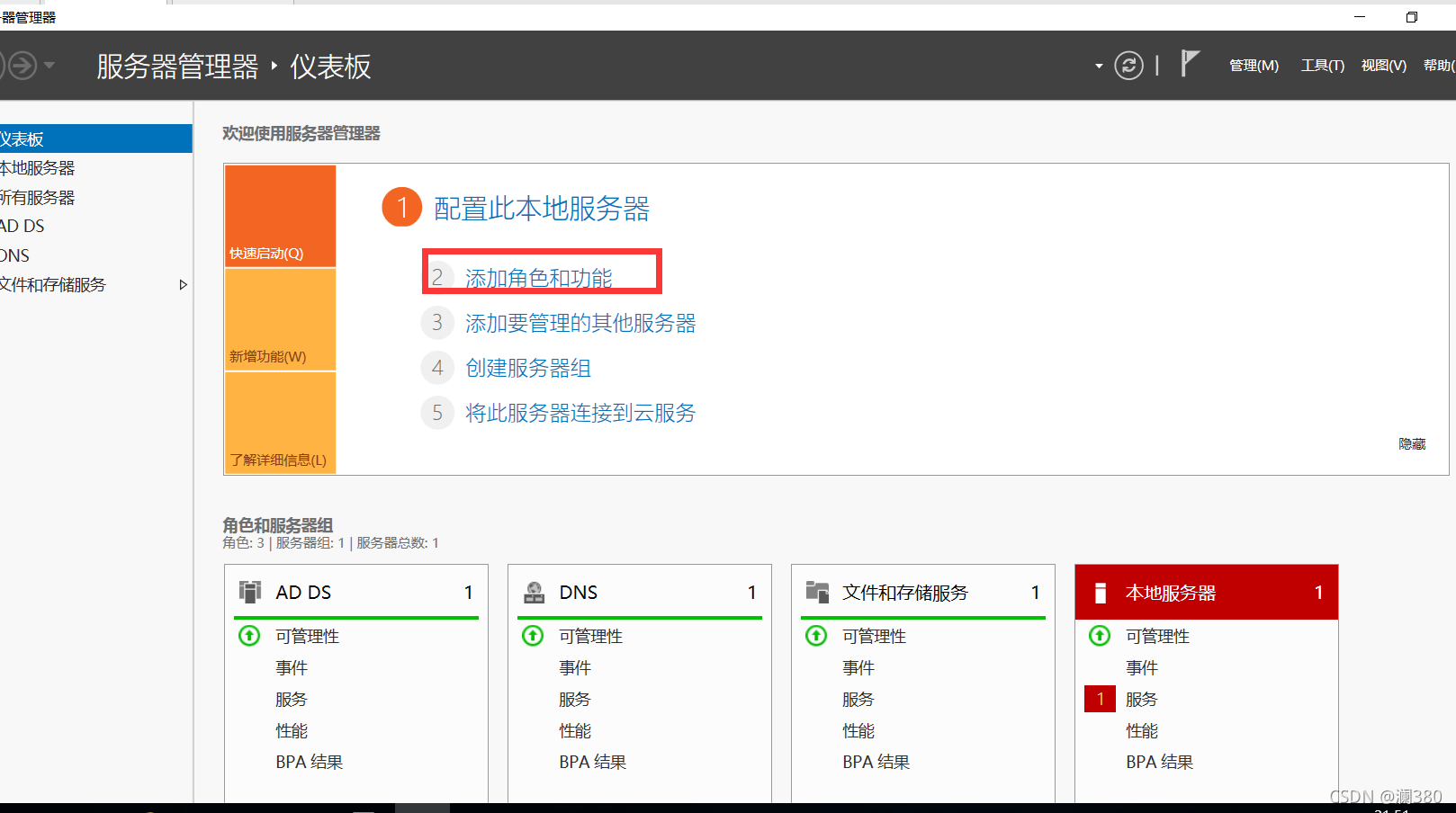Click the DNS role tile icon
1456x813 pixels.
(x=534, y=592)
